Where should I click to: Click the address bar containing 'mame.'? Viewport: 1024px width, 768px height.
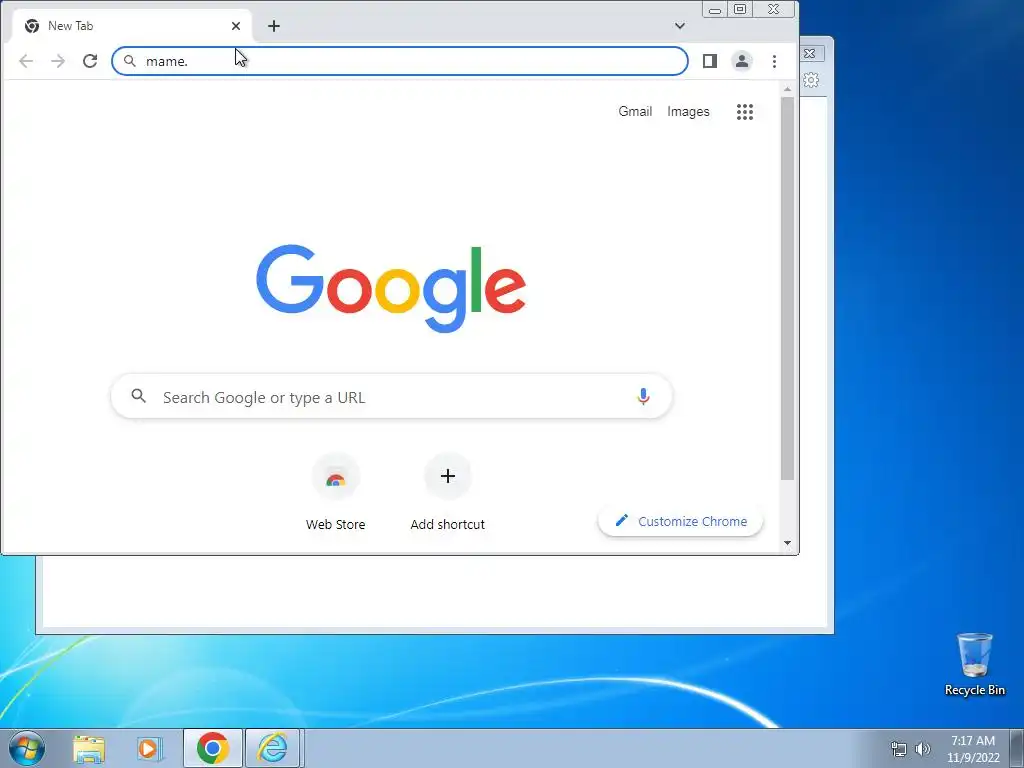point(400,61)
